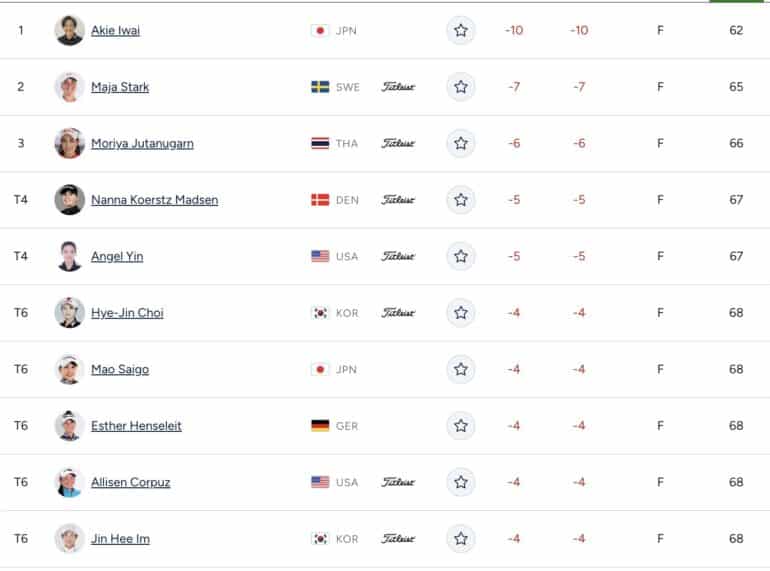Open Akie Iwai's player profile link

115,30
